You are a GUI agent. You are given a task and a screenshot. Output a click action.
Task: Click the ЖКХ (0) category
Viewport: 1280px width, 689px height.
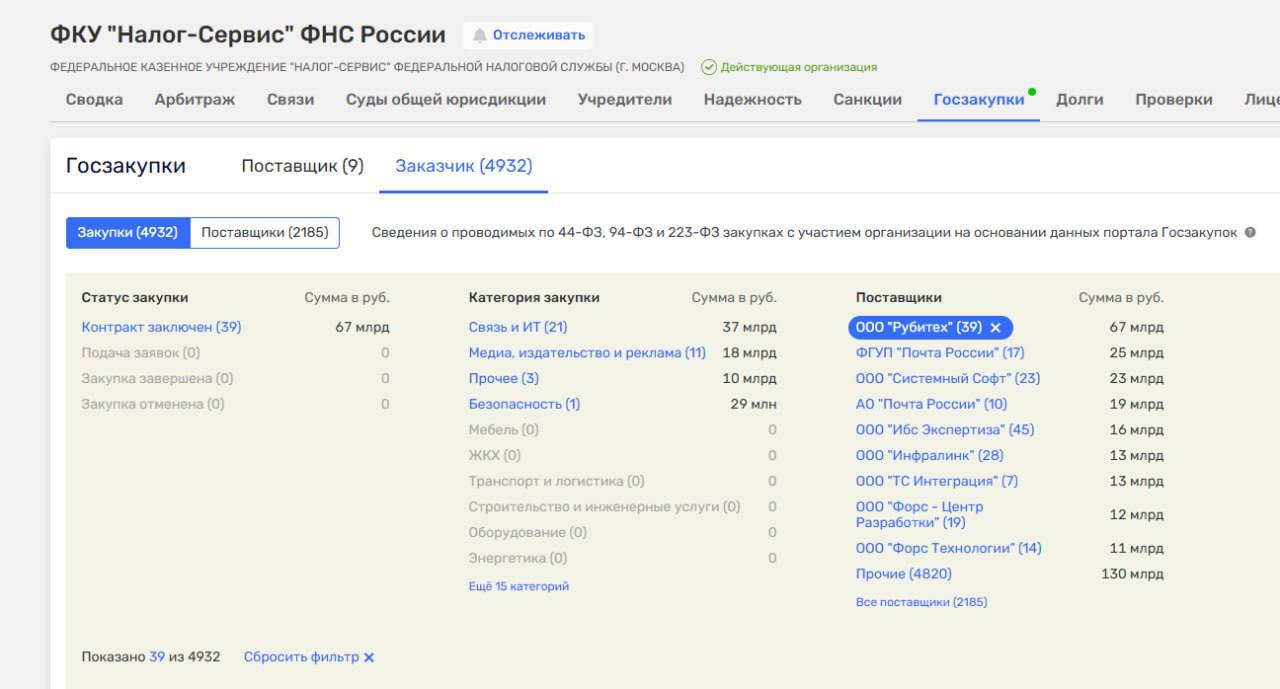pyautogui.click(x=495, y=455)
